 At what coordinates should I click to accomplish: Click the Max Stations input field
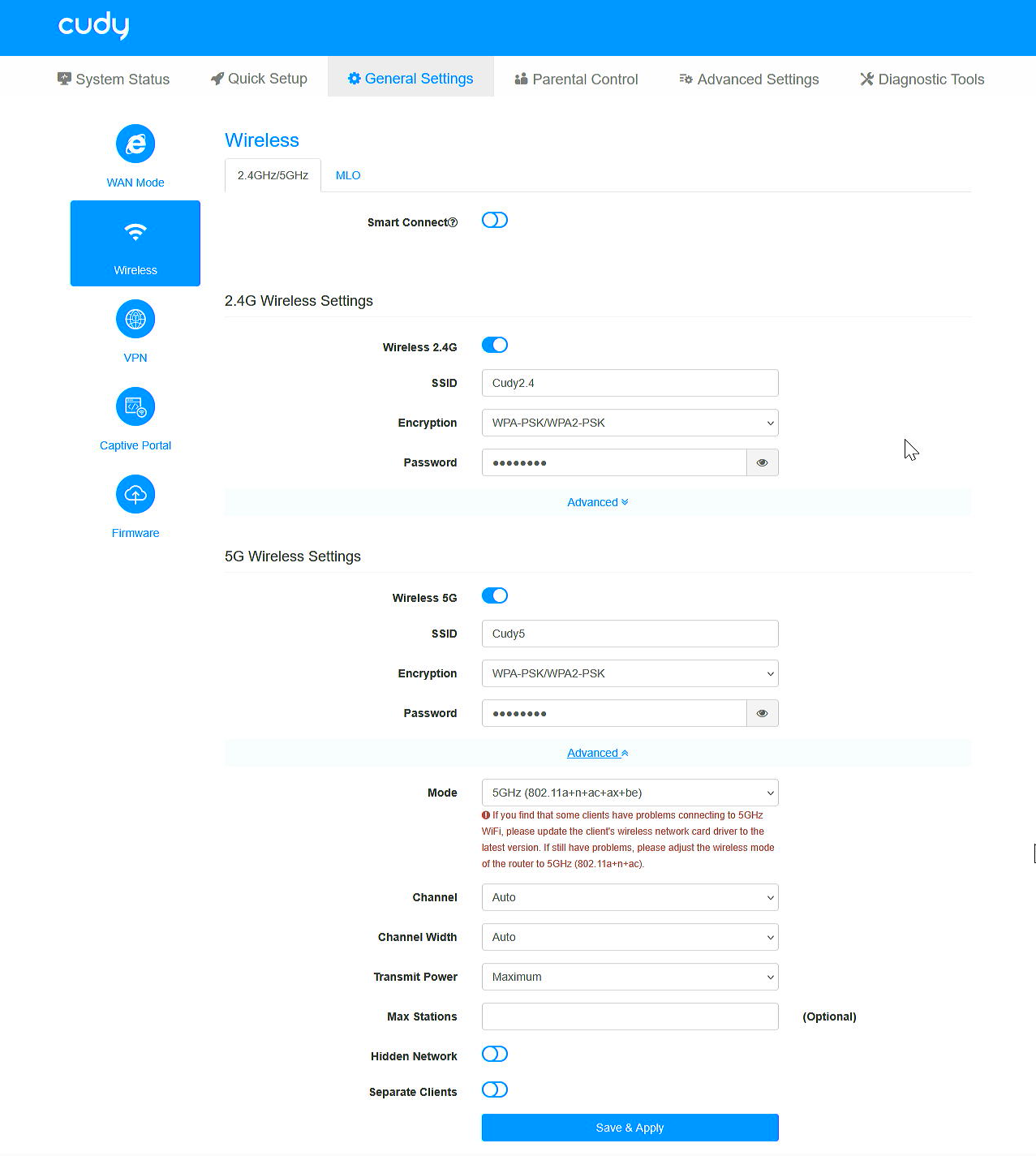tap(630, 1017)
